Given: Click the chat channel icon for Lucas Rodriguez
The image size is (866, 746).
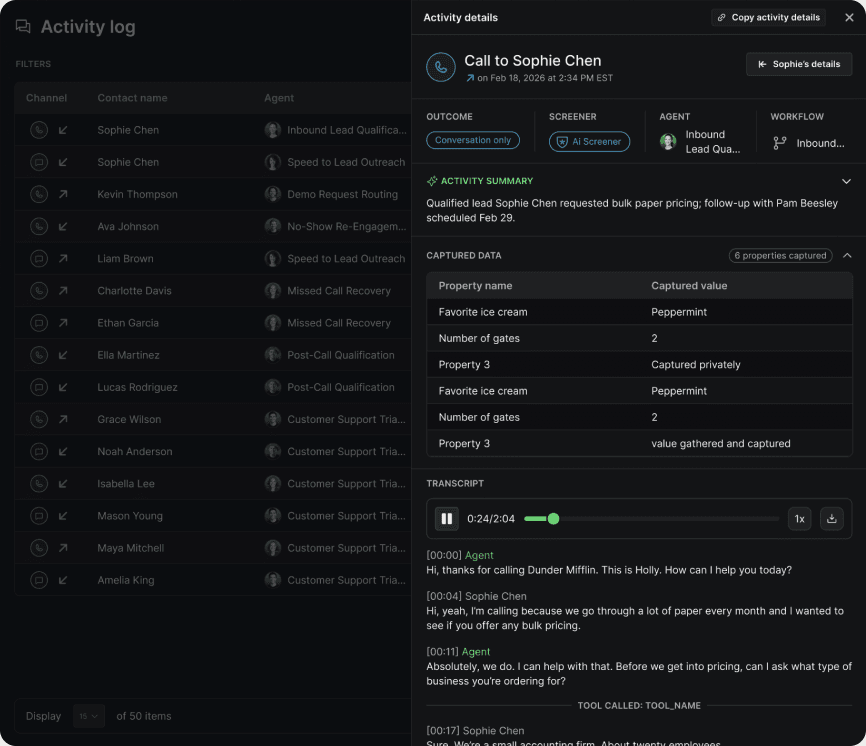Looking at the screenshot, I should pyautogui.click(x=39, y=387).
